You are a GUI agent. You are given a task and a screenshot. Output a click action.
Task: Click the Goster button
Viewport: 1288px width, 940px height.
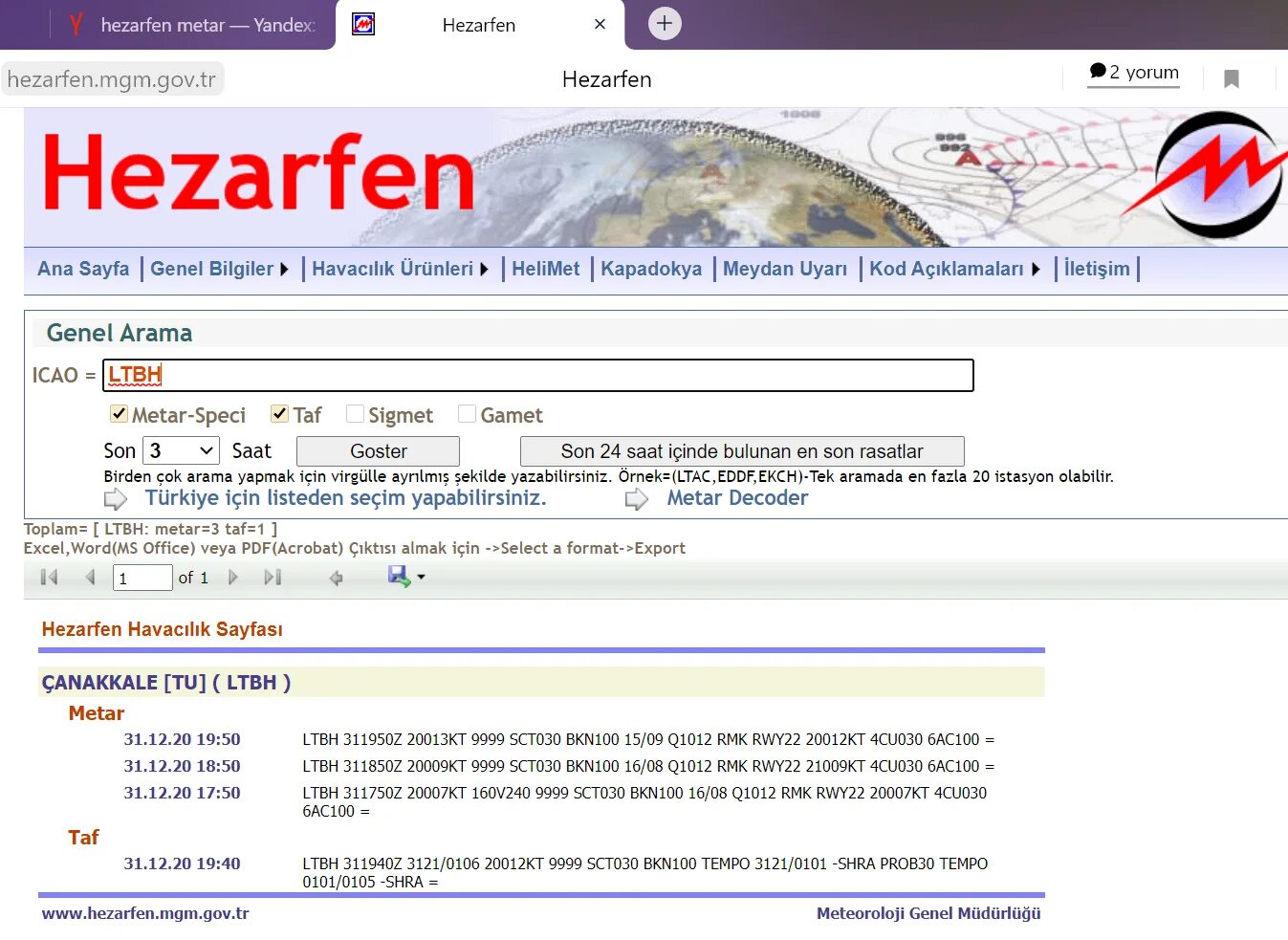[x=378, y=451]
